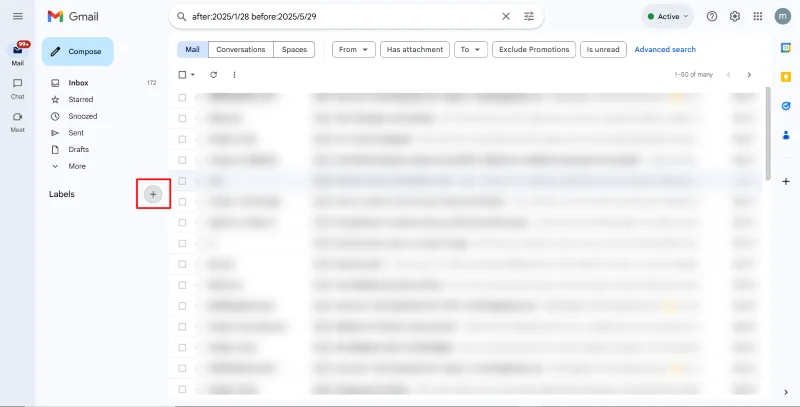Open the Drafts folder
Image resolution: width=800 pixels, height=407 pixels.
click(x=79, y=149)
